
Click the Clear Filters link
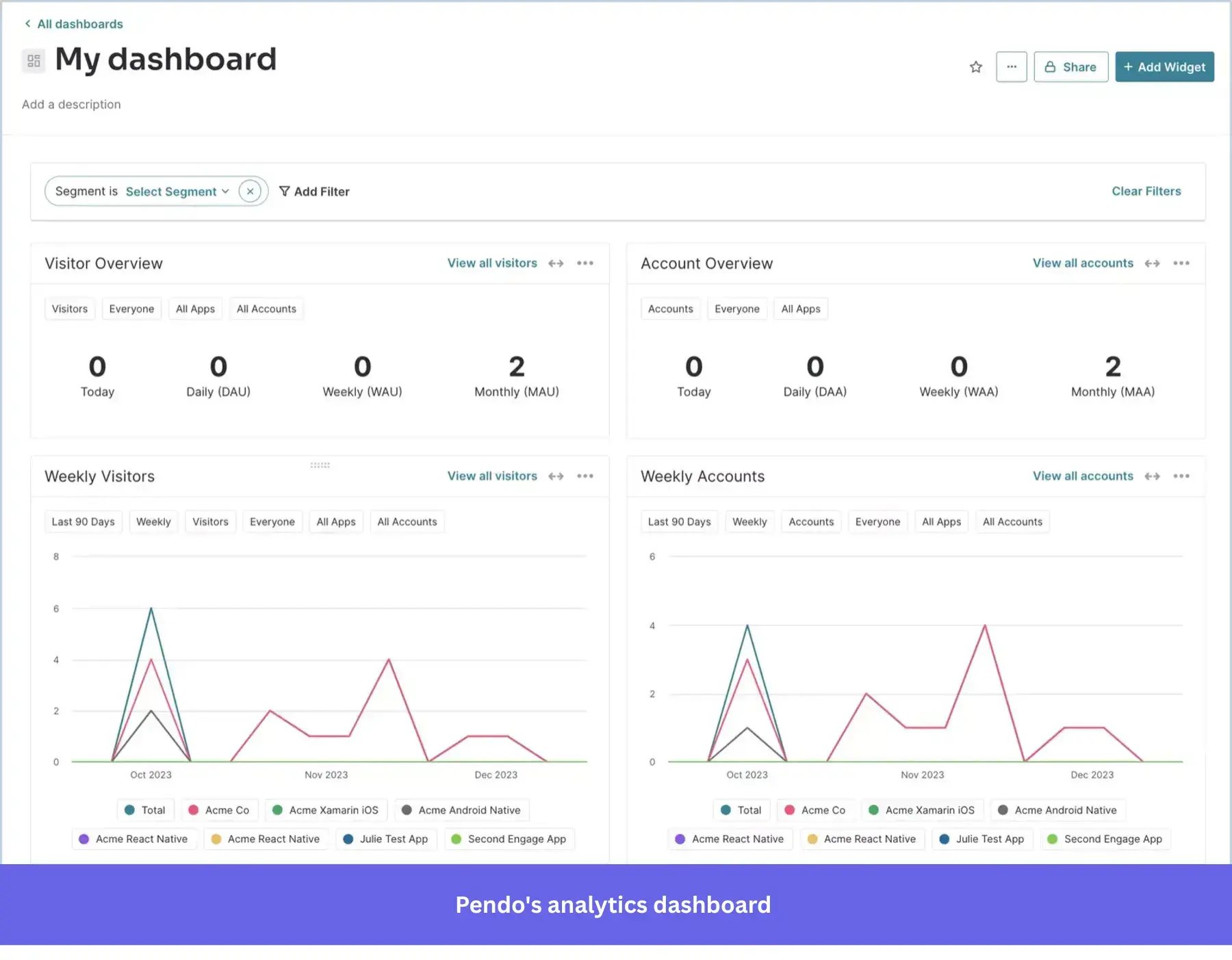pos(1146,191)
